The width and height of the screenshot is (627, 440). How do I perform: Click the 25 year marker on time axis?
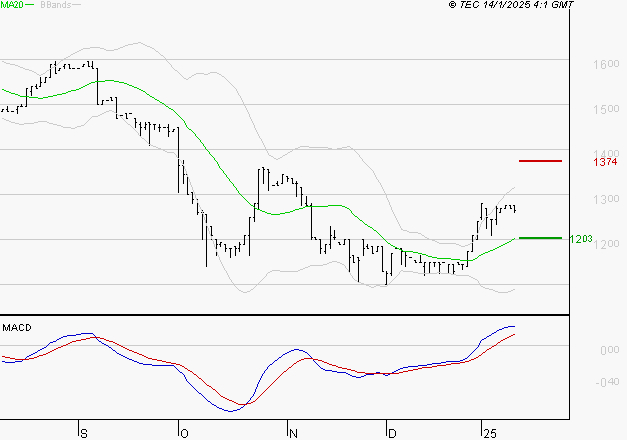(x=490, y=433)
